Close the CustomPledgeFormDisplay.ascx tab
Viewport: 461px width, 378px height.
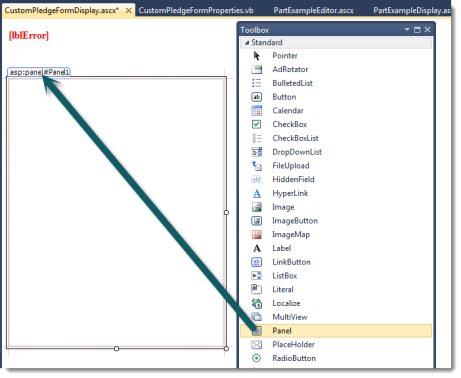(128, 11)
